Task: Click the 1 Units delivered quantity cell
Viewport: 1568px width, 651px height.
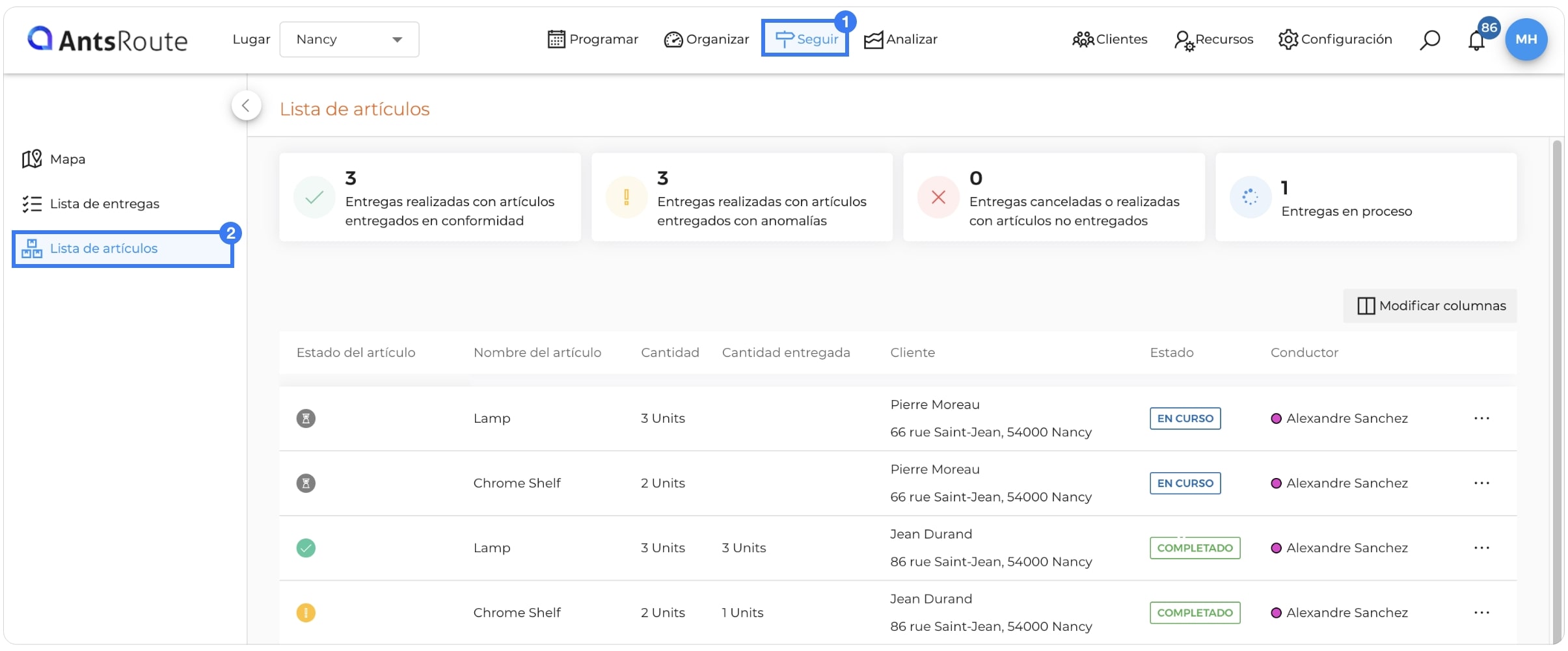Action: [742, 613]
